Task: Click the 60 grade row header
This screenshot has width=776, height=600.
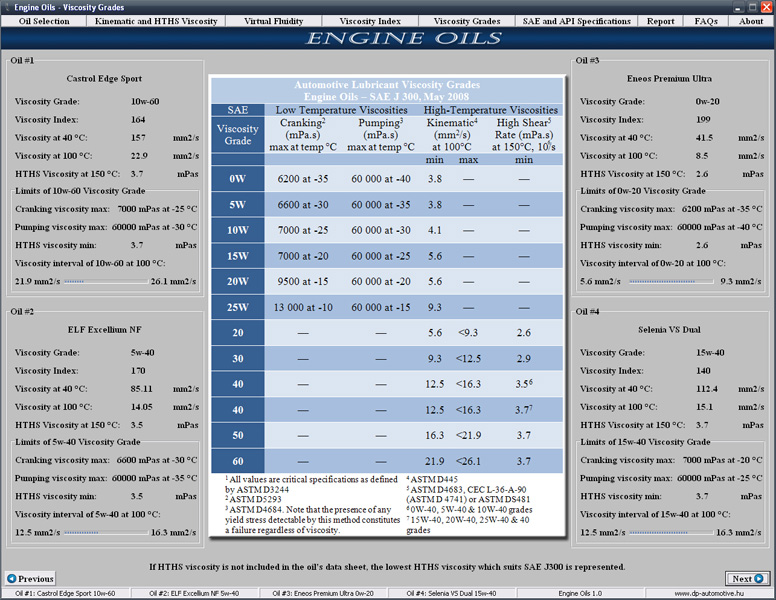Action: [238, 461]
